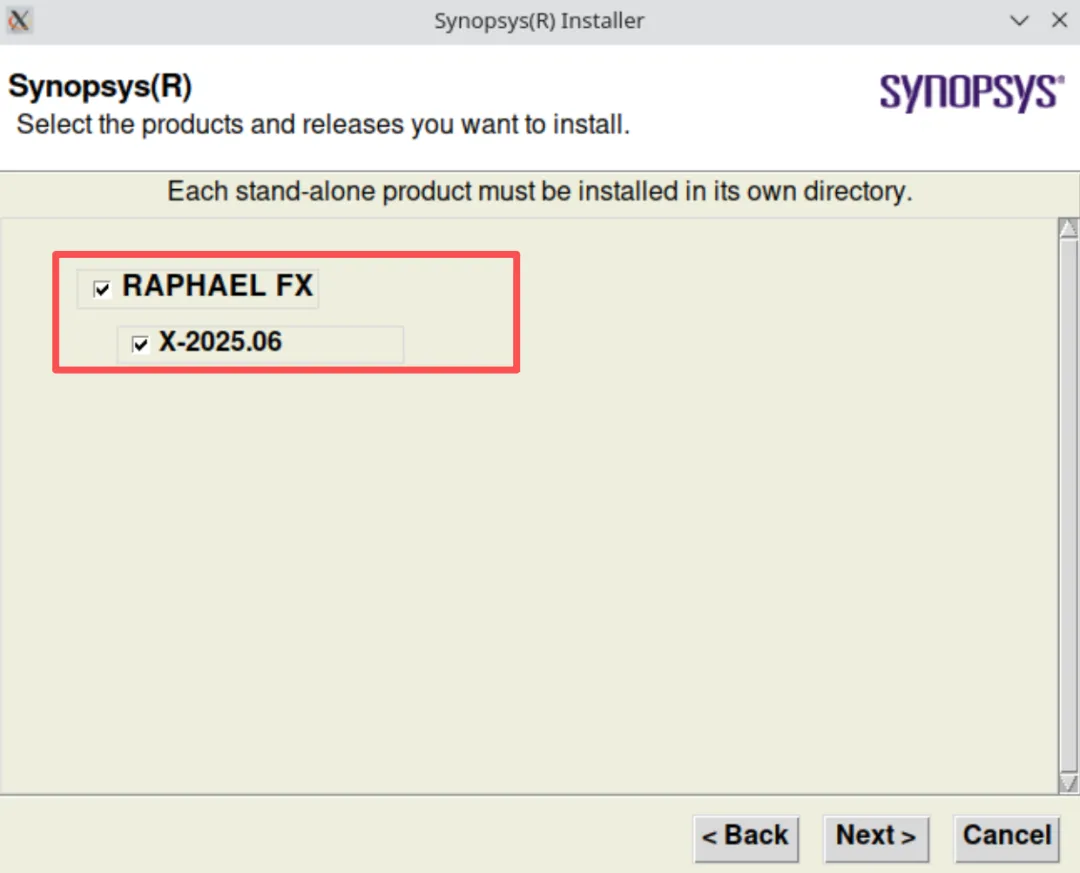The image size is (1080, 873).
Task: Uncheck the RAPHAEL FX product checkbox
Action: pos(102,289)
